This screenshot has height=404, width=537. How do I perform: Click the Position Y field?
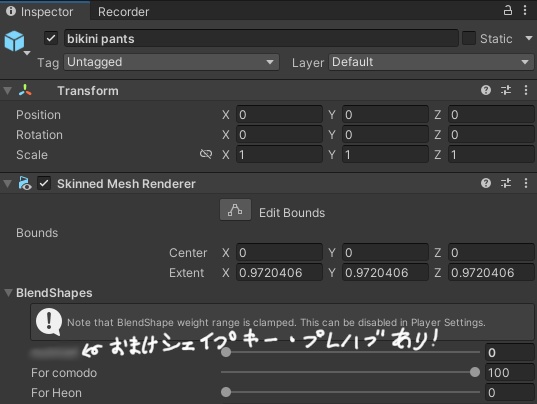[x=385, y=114]
